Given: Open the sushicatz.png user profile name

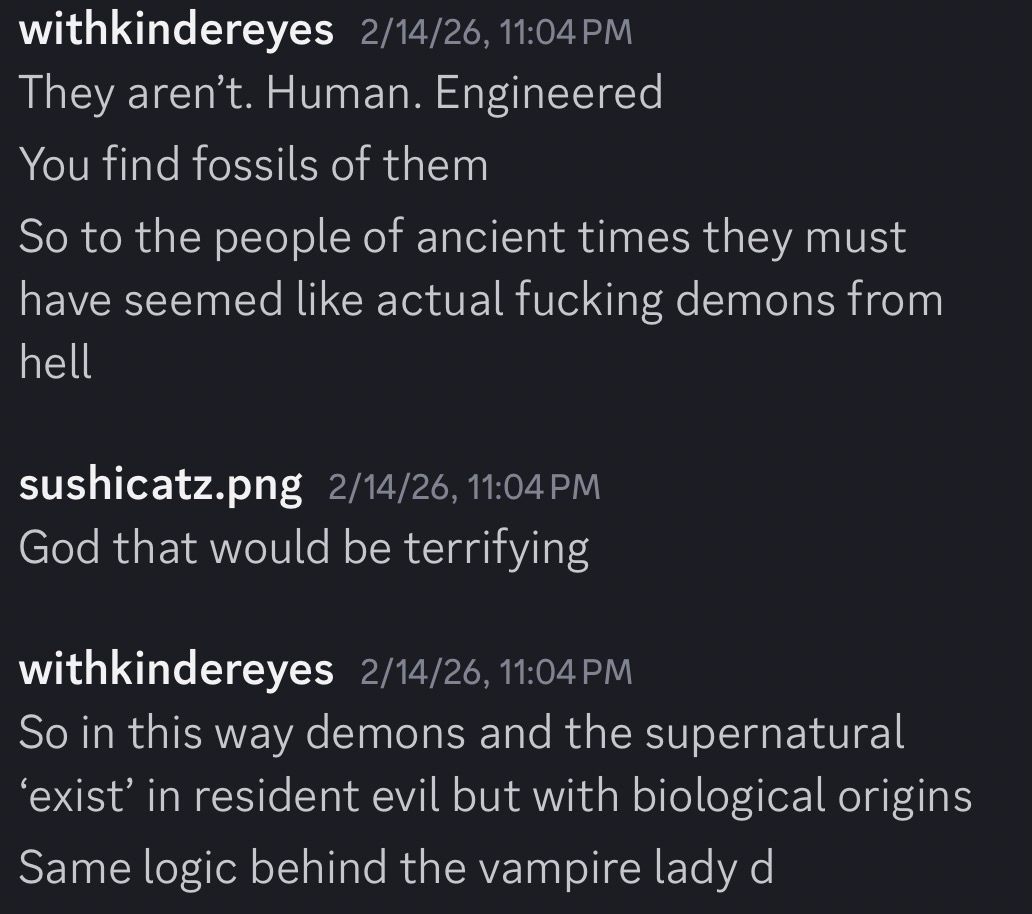Looking at the screenshot, I should 160,486.
